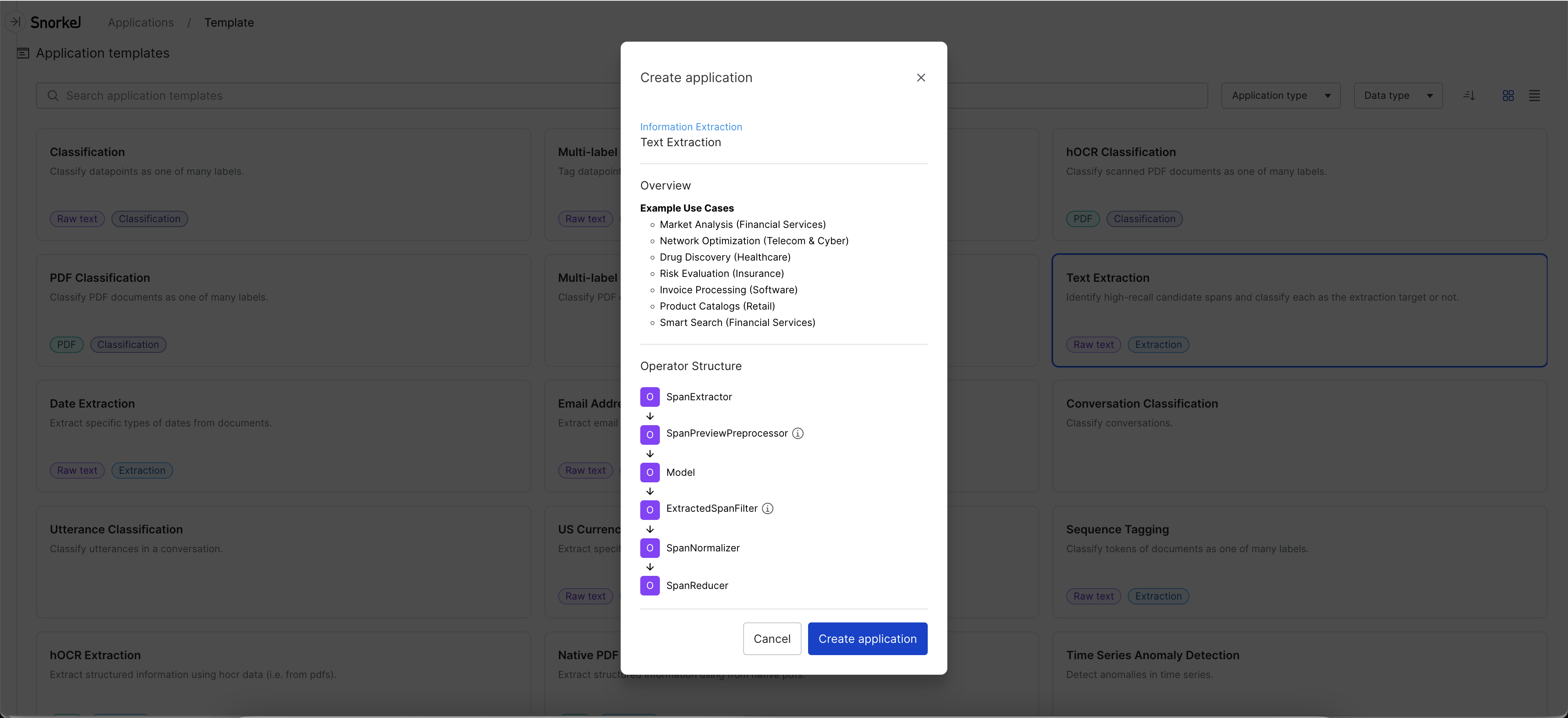The image size is (1568, 718).
Task: Toggle template sort order icon
Action: pyautogui.click(x=1469, y=96)
